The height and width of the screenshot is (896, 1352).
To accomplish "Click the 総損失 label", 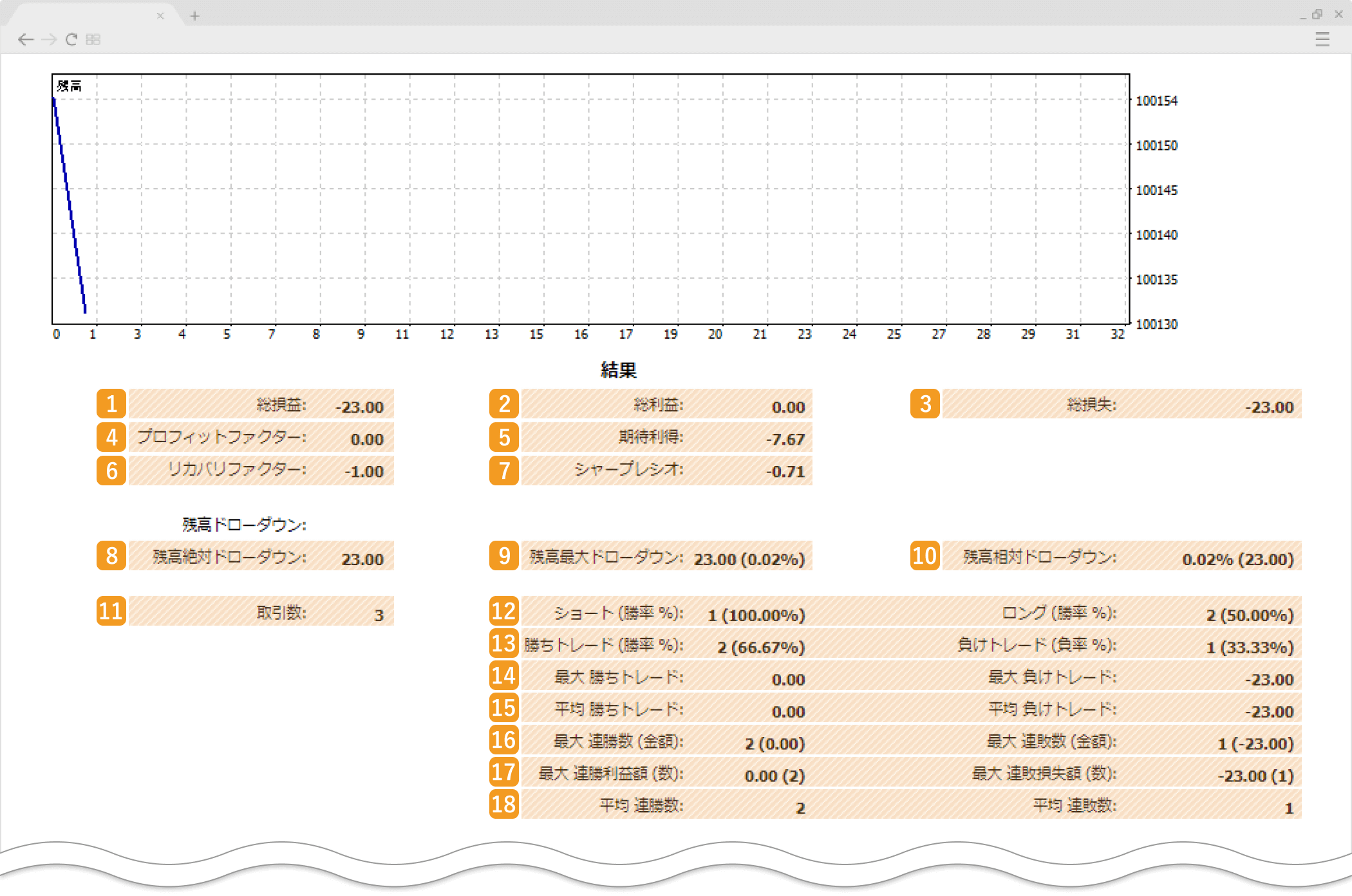I will [x=1092, y=405].
